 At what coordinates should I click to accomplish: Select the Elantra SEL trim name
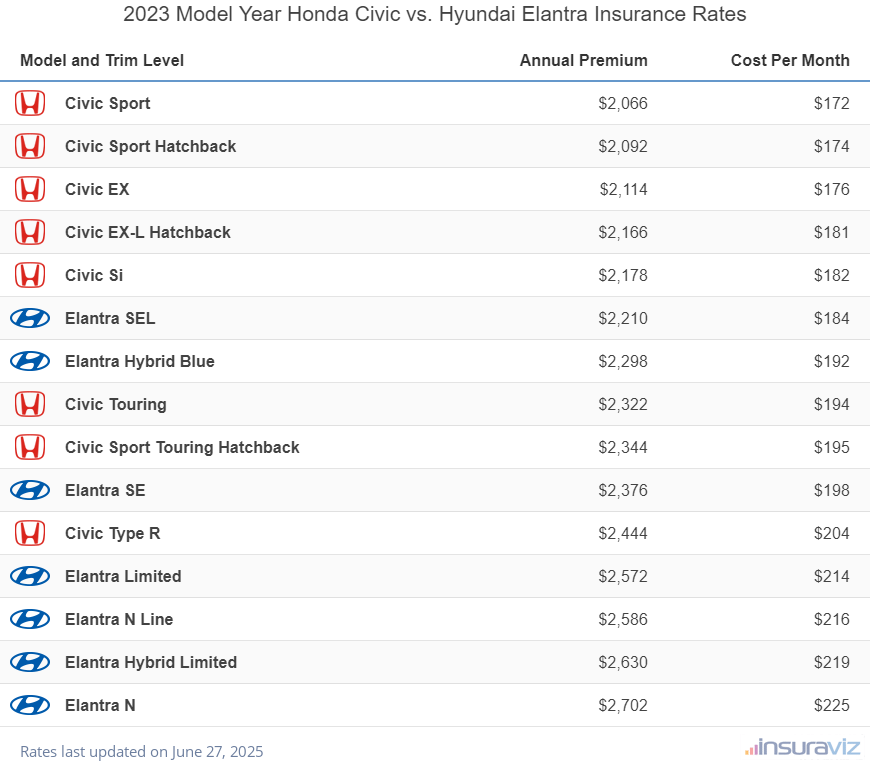click(110, 319)
